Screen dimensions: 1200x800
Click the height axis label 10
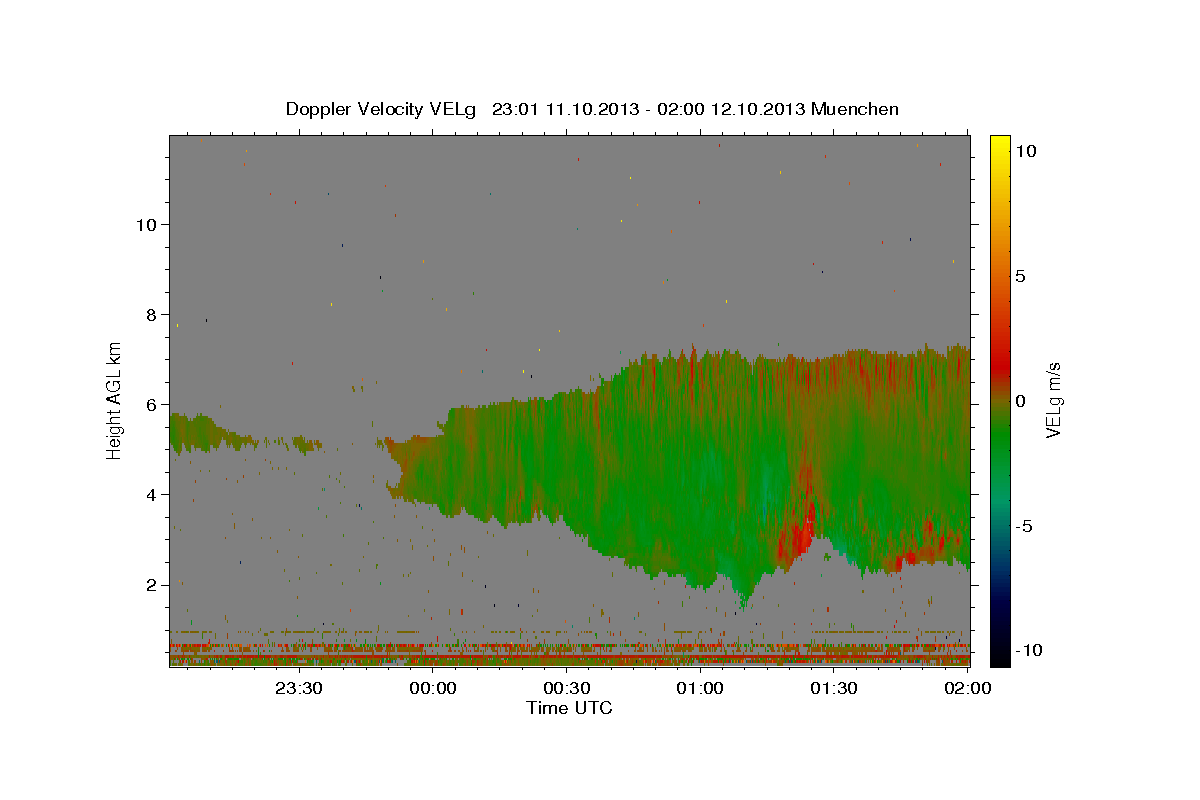146,224
